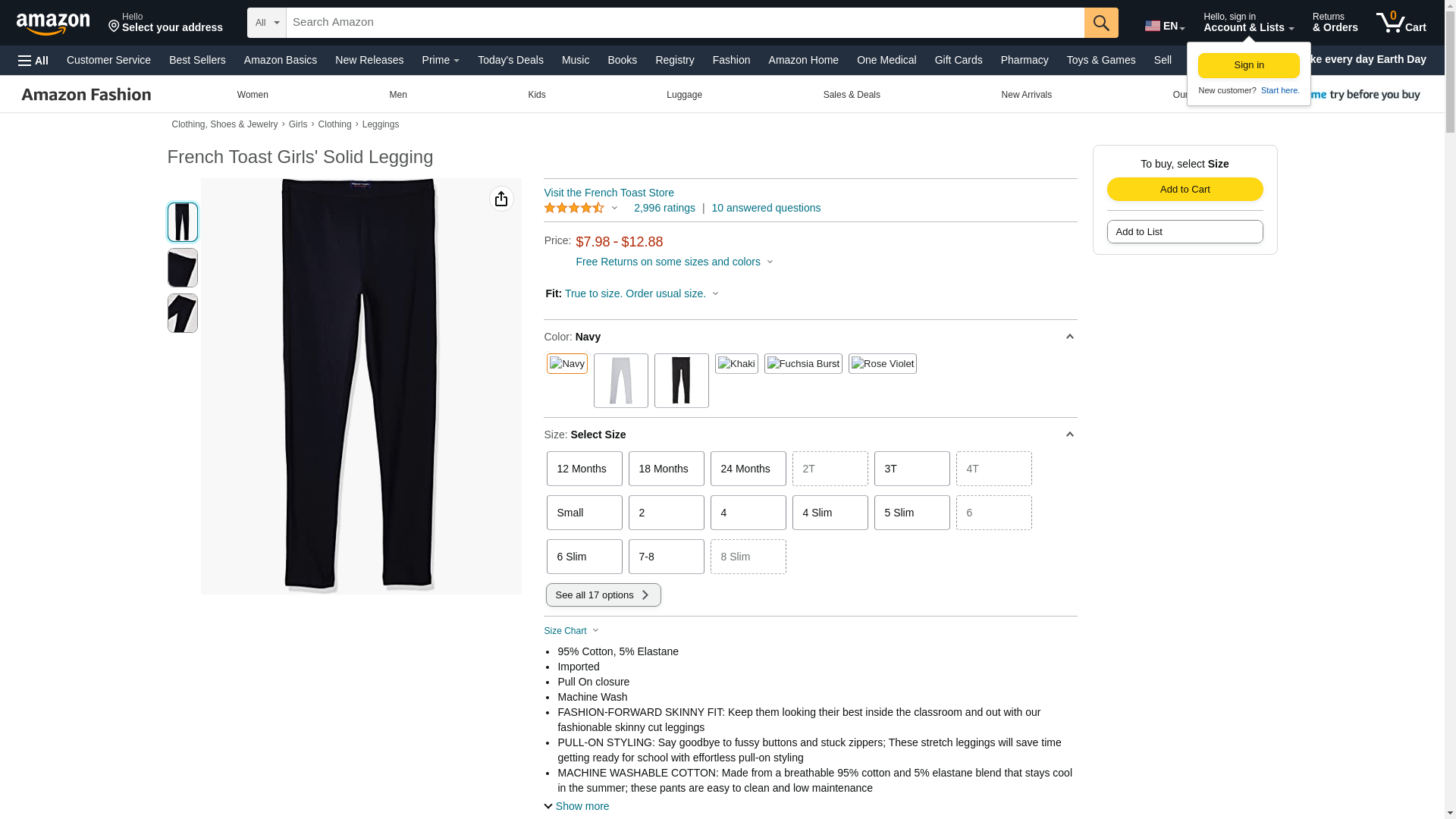Screen dimensions: 1456x819
Task: Click the Amazon Fashion logo
Action: click(x=86, y=95)
